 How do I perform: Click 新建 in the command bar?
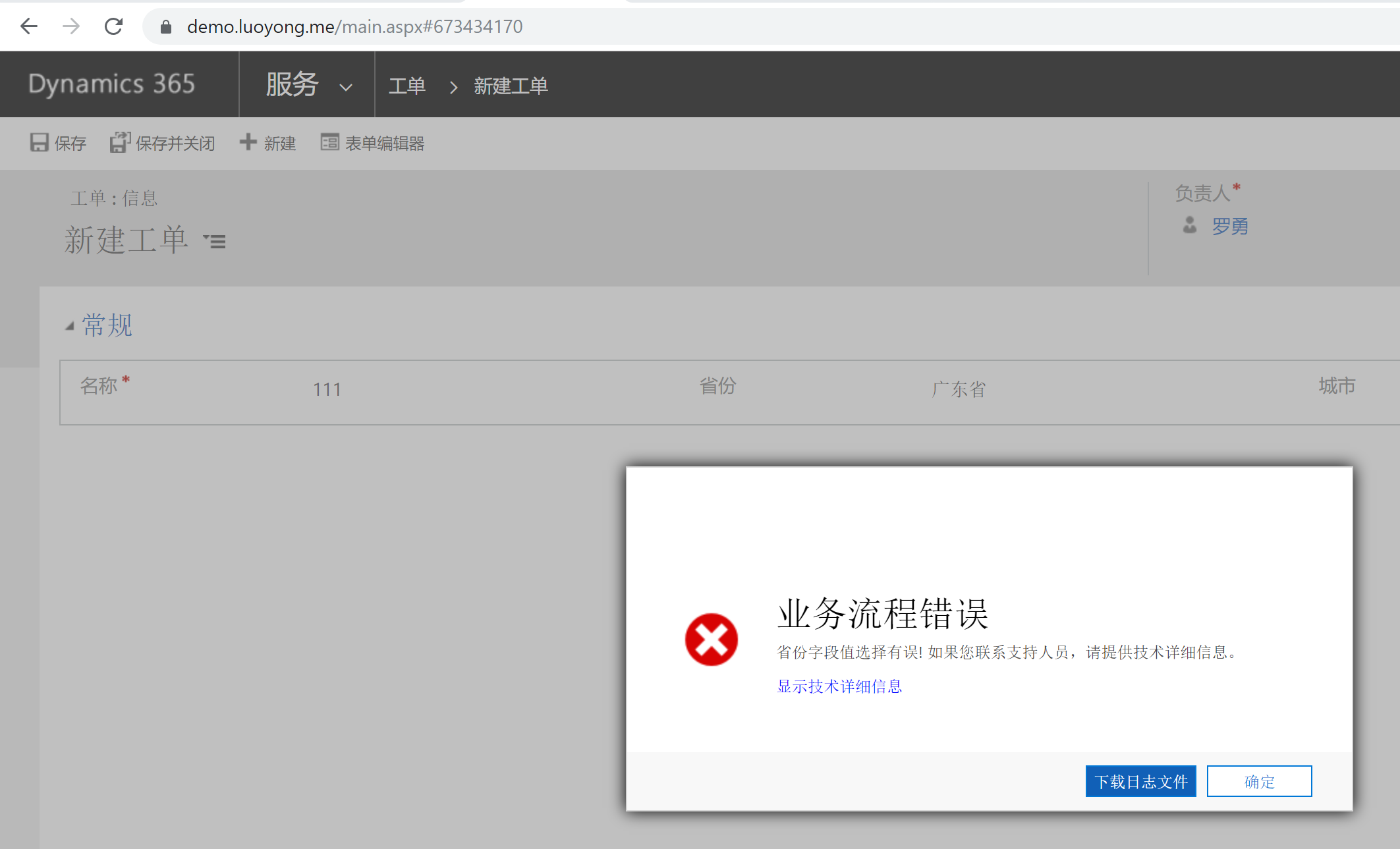280,143
